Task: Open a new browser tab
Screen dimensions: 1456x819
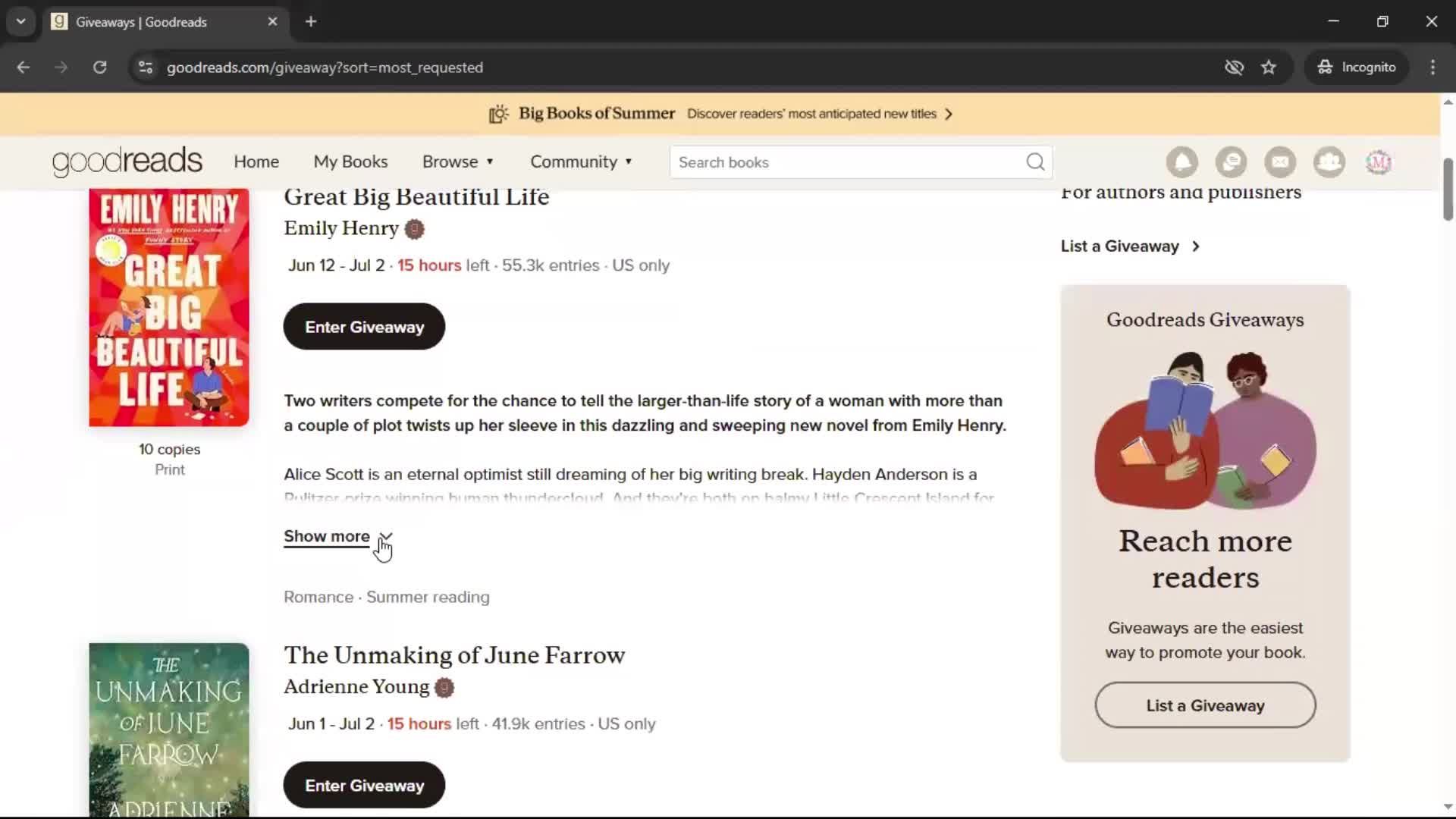Action: click(x=311, y=22)
